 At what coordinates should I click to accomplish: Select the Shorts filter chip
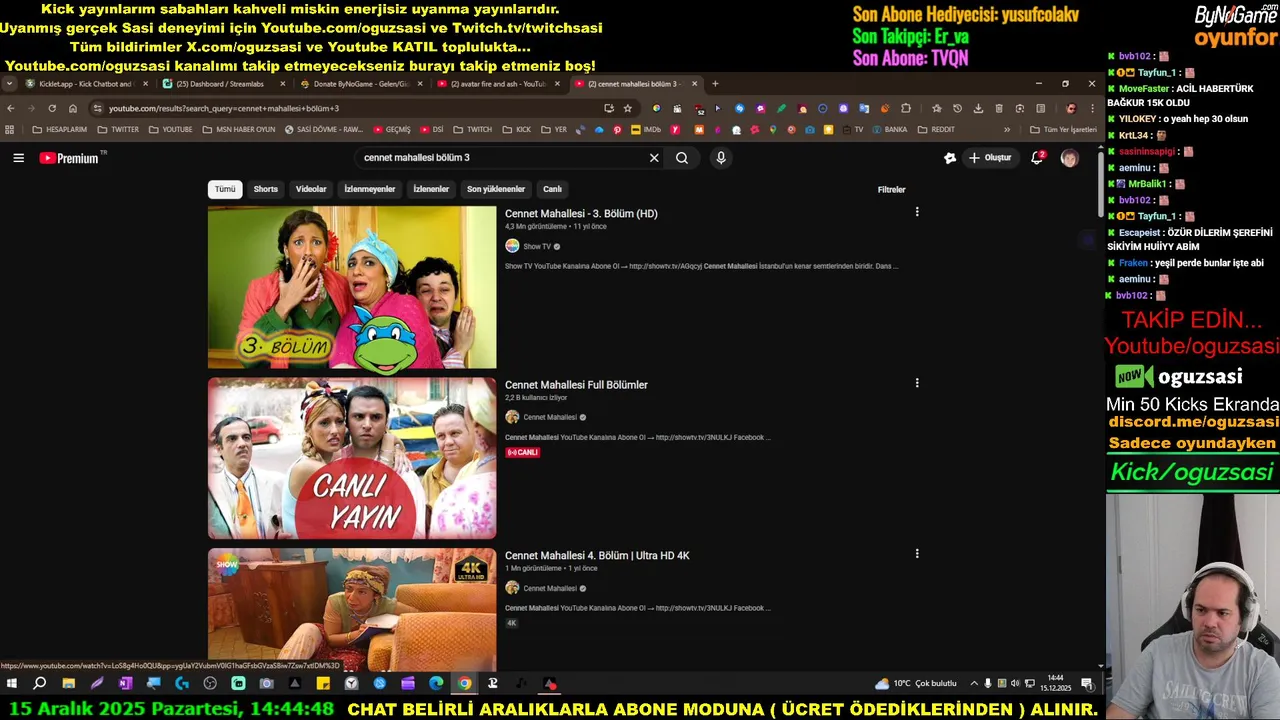point(266,189)
